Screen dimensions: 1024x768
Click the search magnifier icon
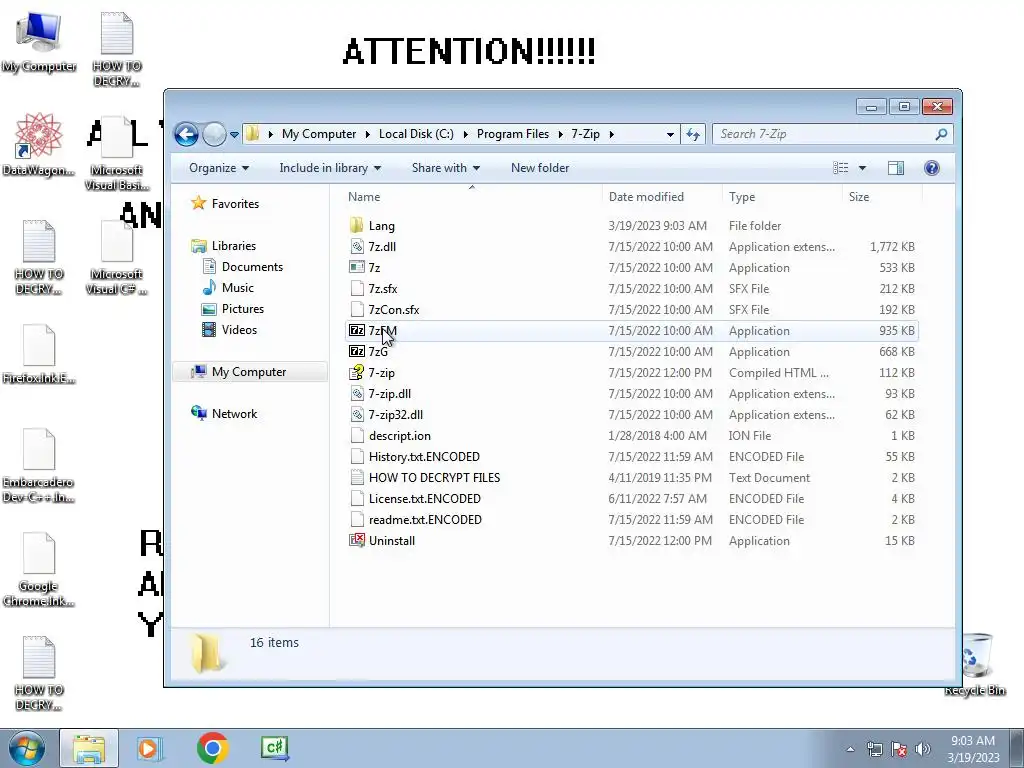pyautogui.click(x=941, y=135)
